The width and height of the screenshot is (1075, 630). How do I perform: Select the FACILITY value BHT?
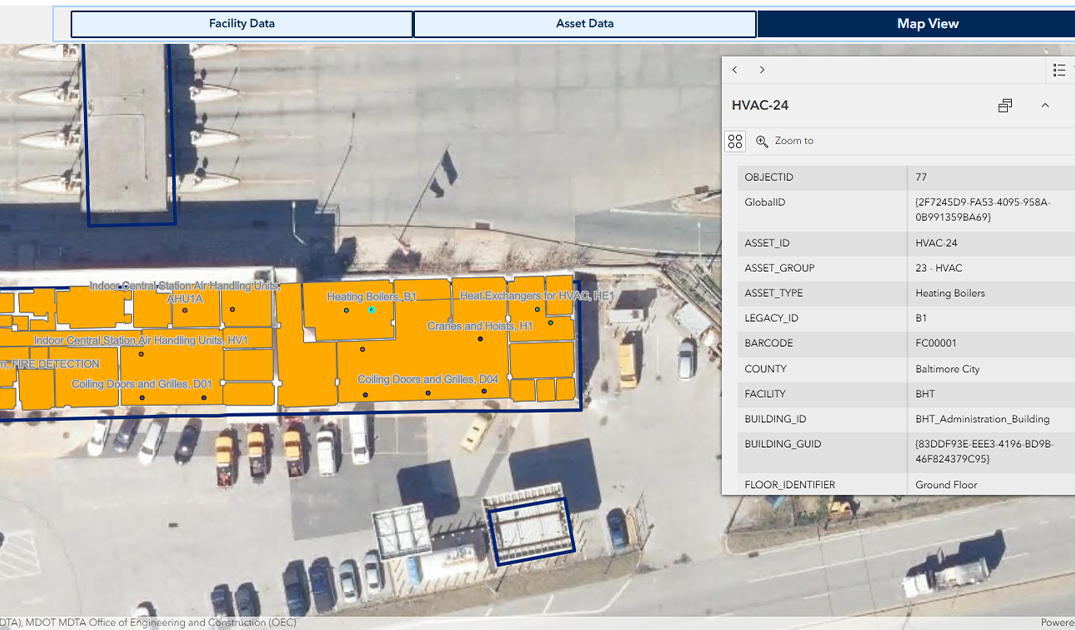click(925, 393)
